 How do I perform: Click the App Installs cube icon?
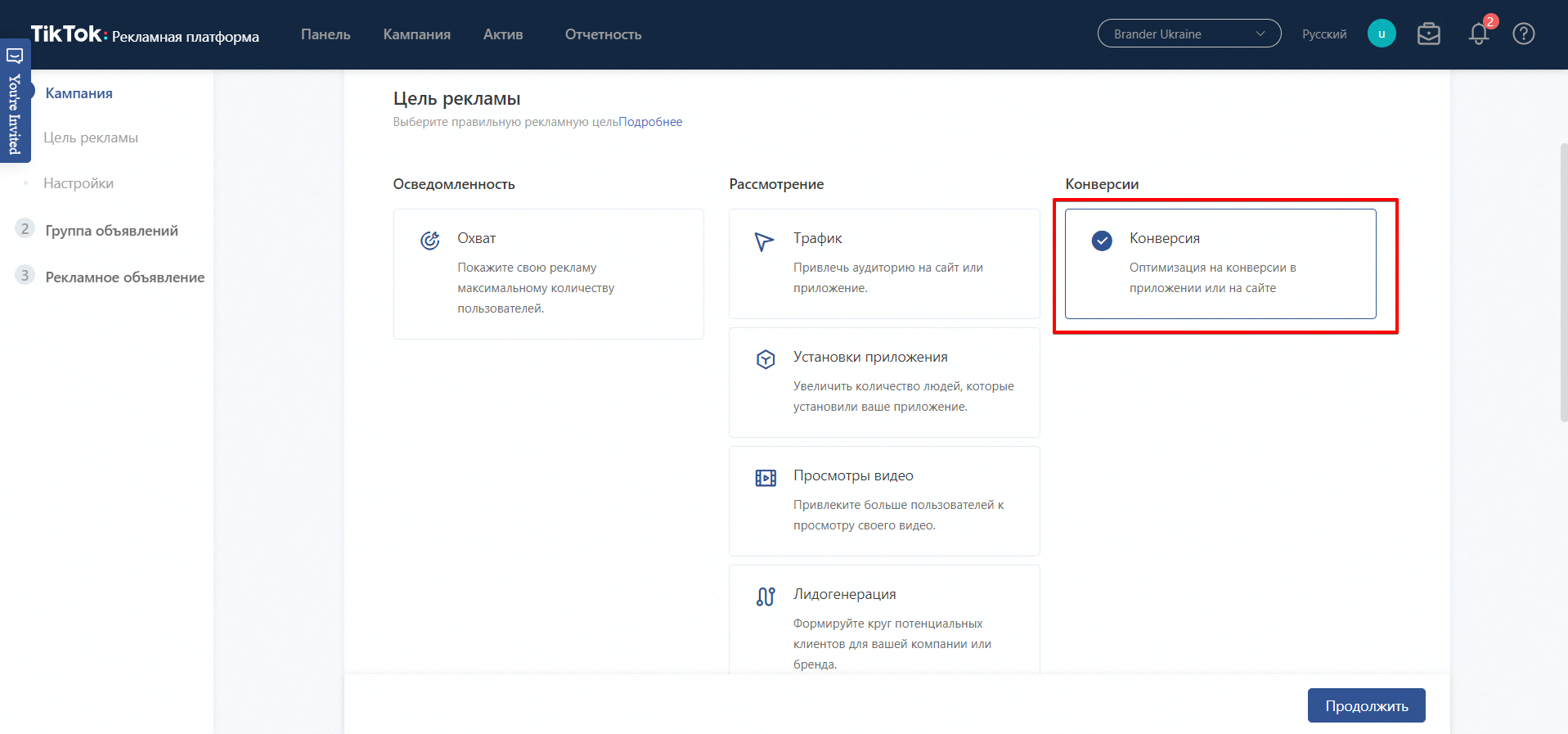pyautogui.click(x=766, y=359)
